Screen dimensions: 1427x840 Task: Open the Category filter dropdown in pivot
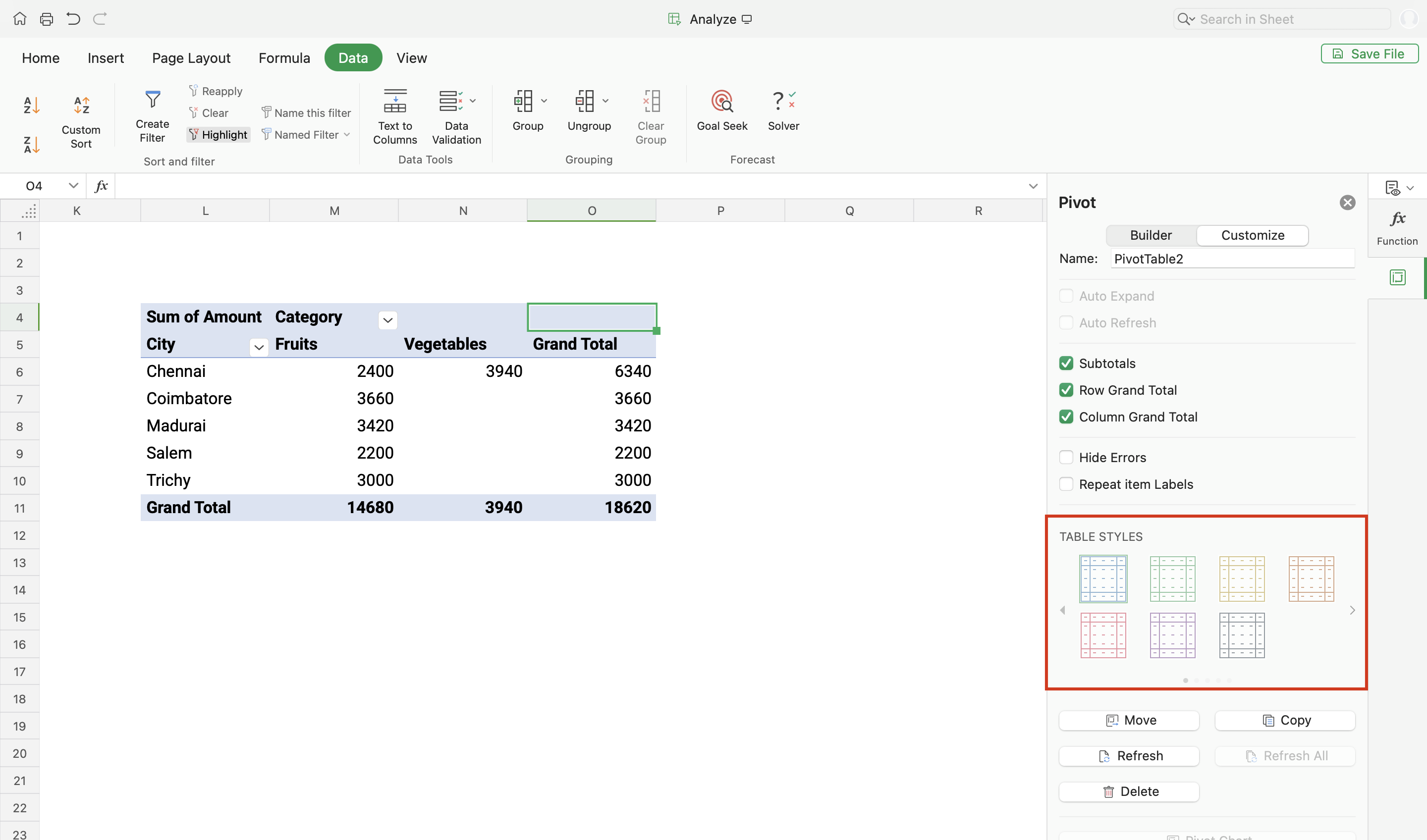(x=387, y=320)
